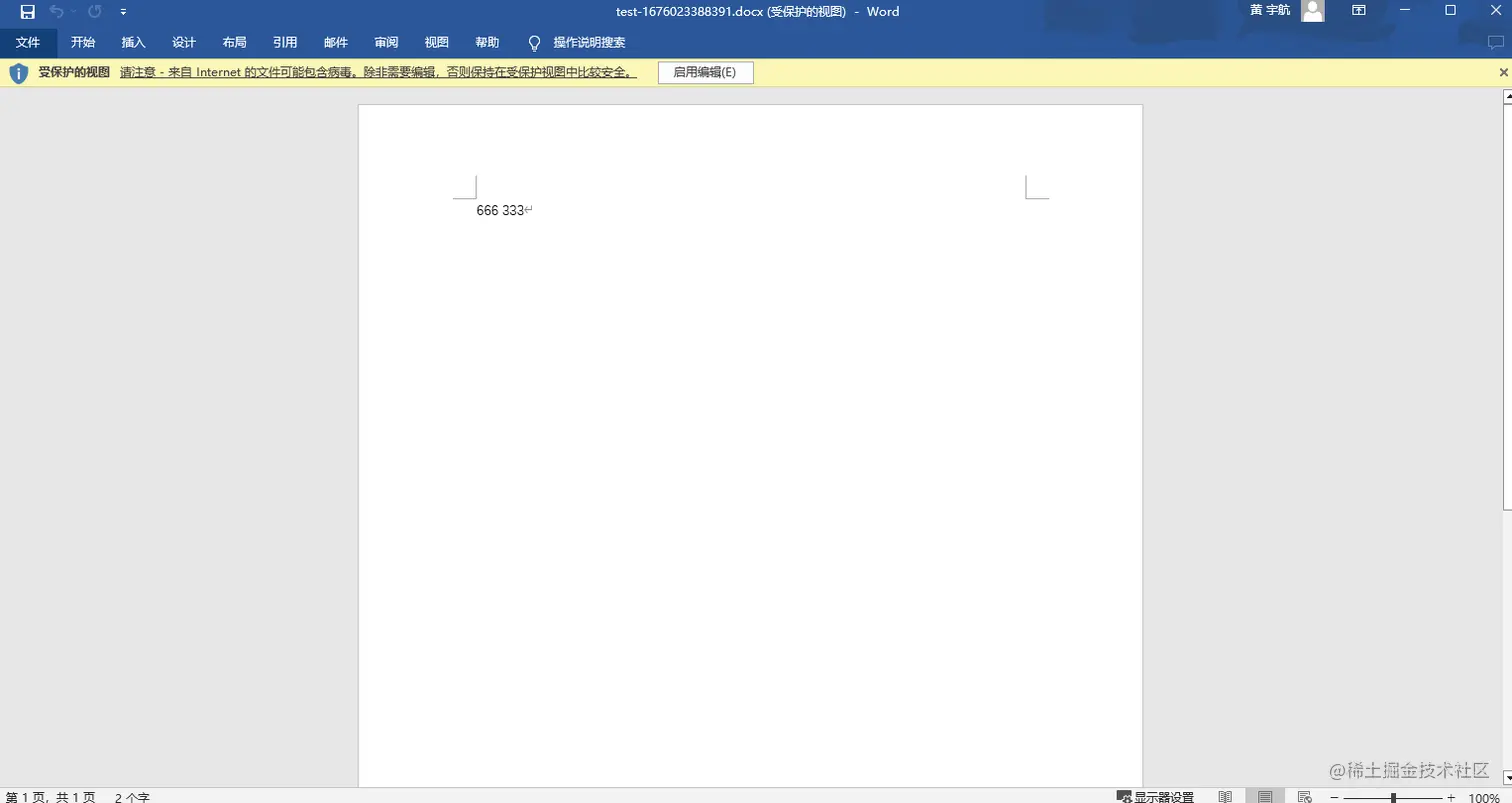Select Print Layout view icon
This screenshot has height=803, width=1512.
click(x=1265, y=797)
